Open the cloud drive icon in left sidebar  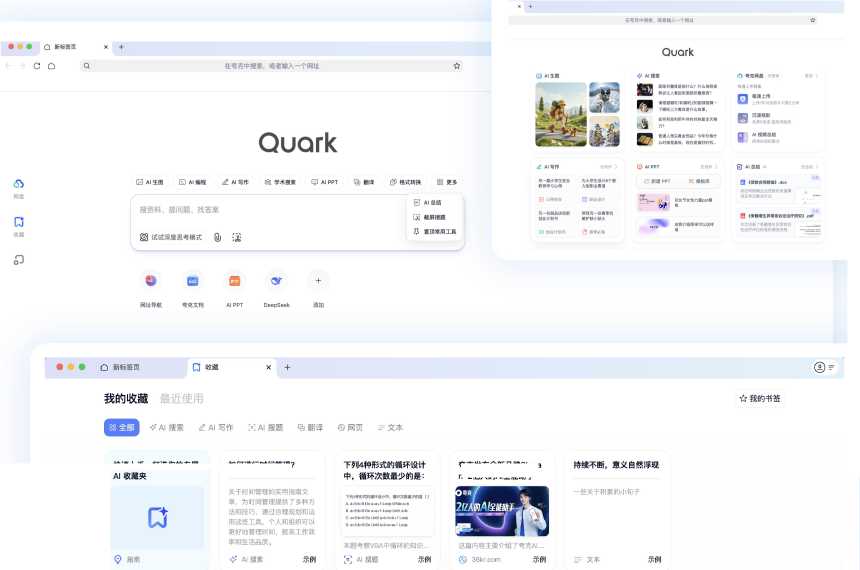tap(19, 184)
